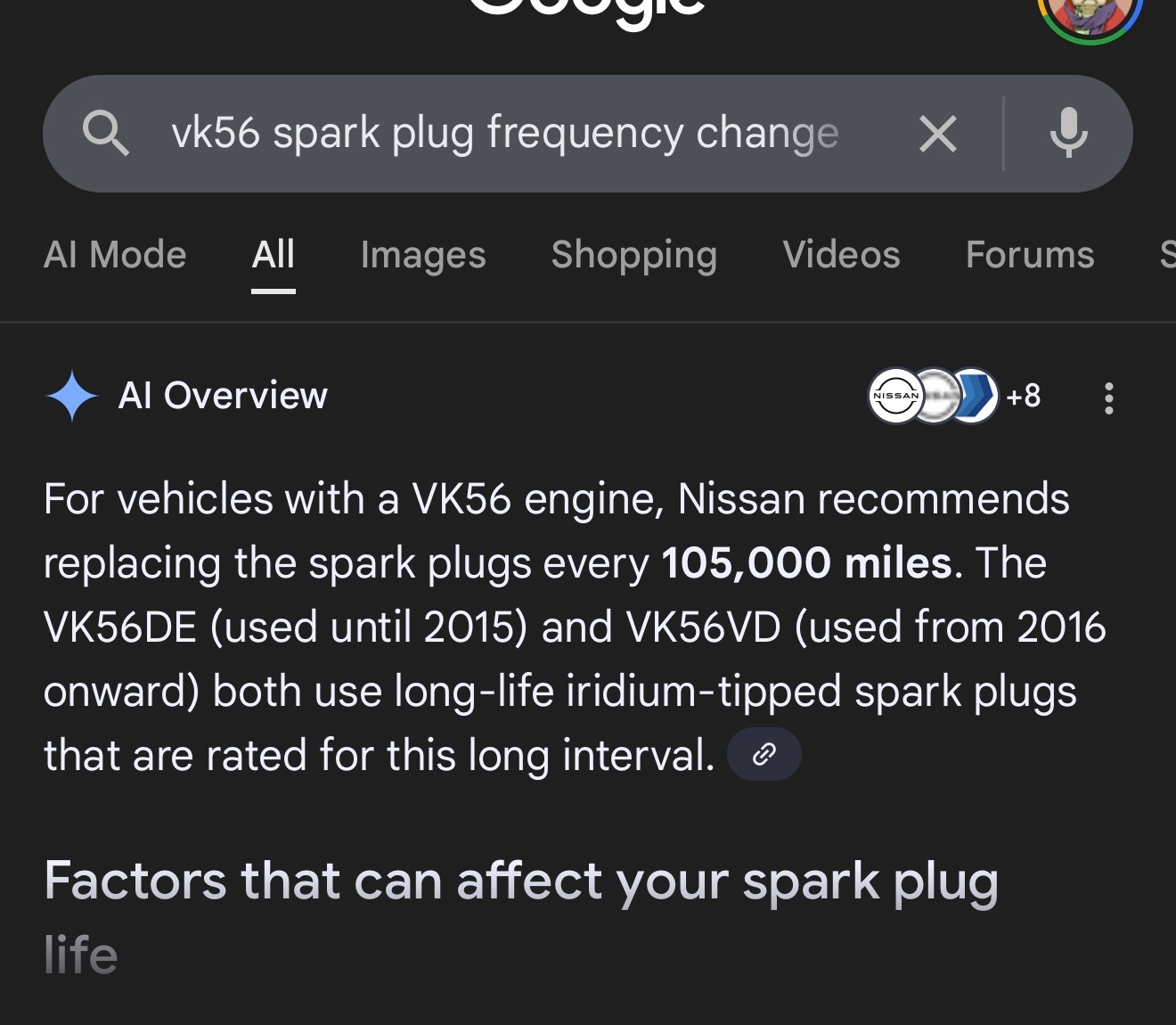
Task: Open the Shopping tab
Action: tap(633, 255)
